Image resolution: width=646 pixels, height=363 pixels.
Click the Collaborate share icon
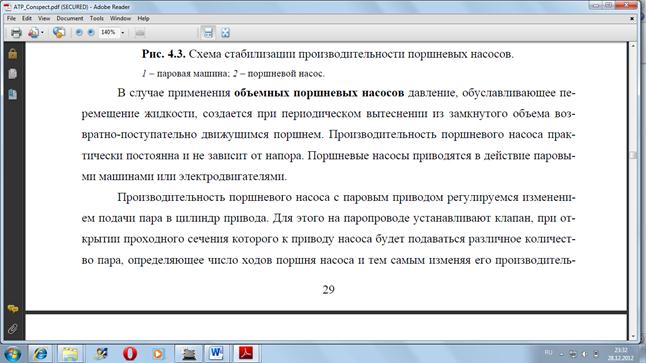pos(59,33)
